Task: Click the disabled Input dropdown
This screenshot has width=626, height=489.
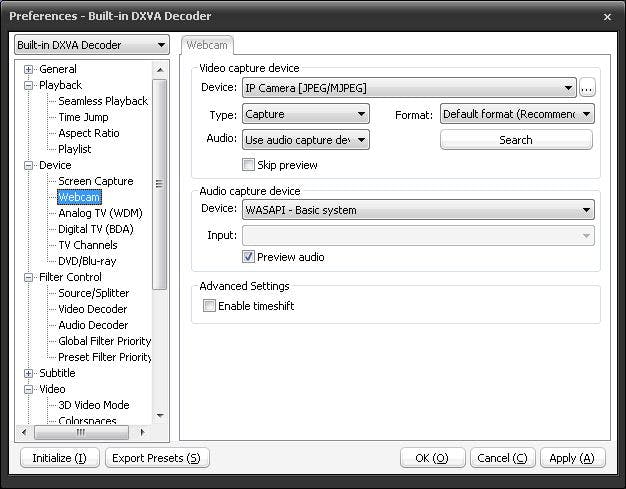Action: point(418,236)
